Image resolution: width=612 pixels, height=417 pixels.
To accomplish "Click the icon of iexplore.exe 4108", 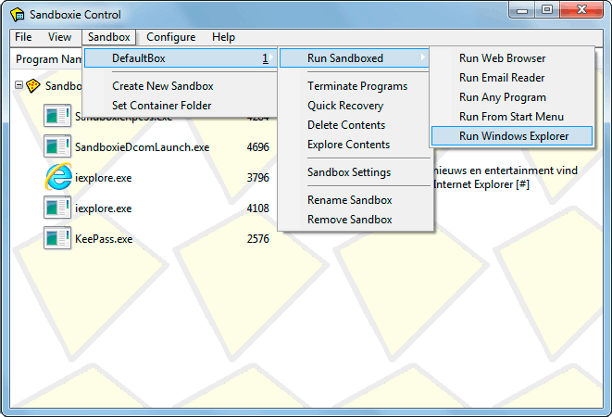I will [x=57, y=207].
